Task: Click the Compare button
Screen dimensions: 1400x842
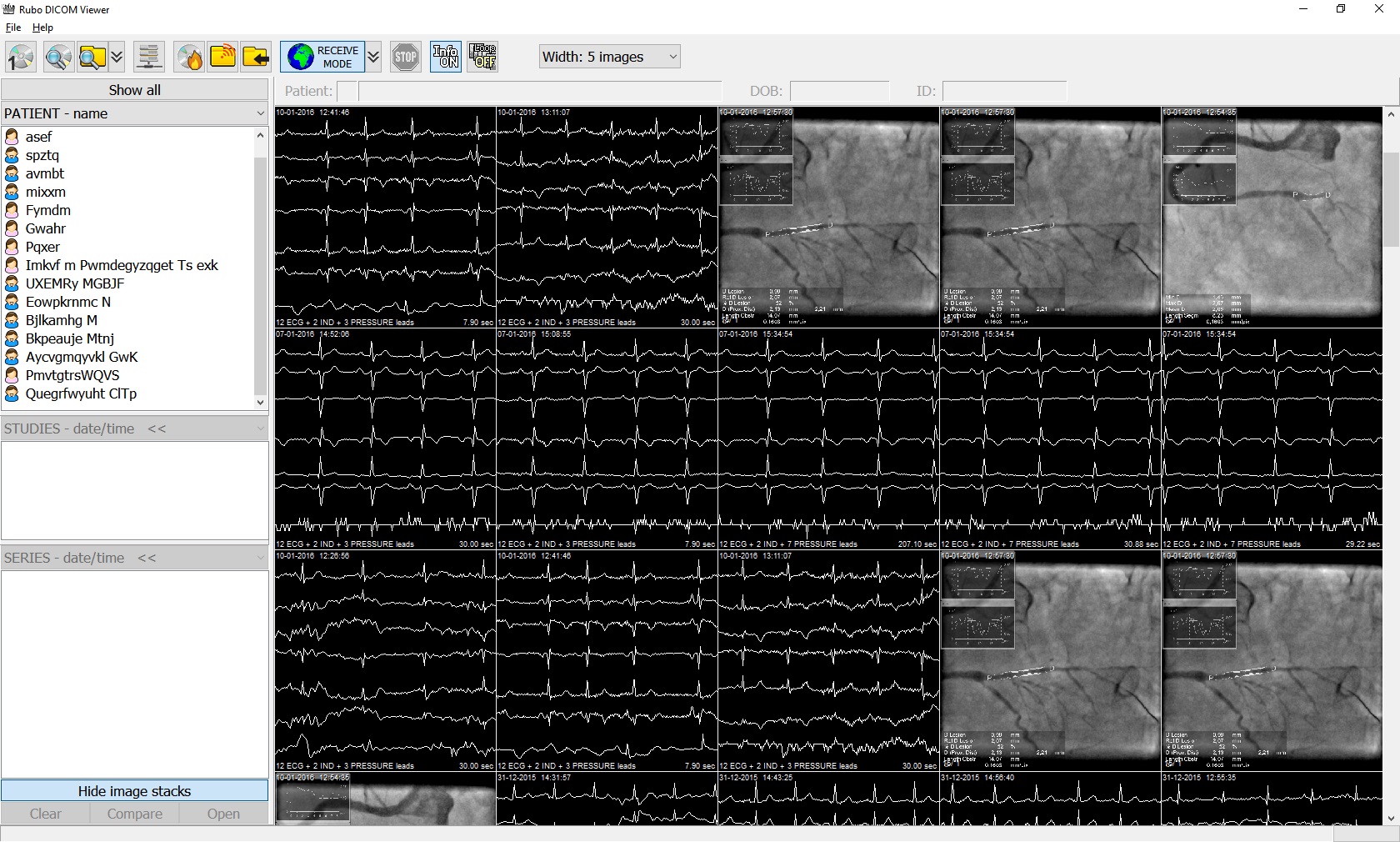Action: [x=134, y=814]
